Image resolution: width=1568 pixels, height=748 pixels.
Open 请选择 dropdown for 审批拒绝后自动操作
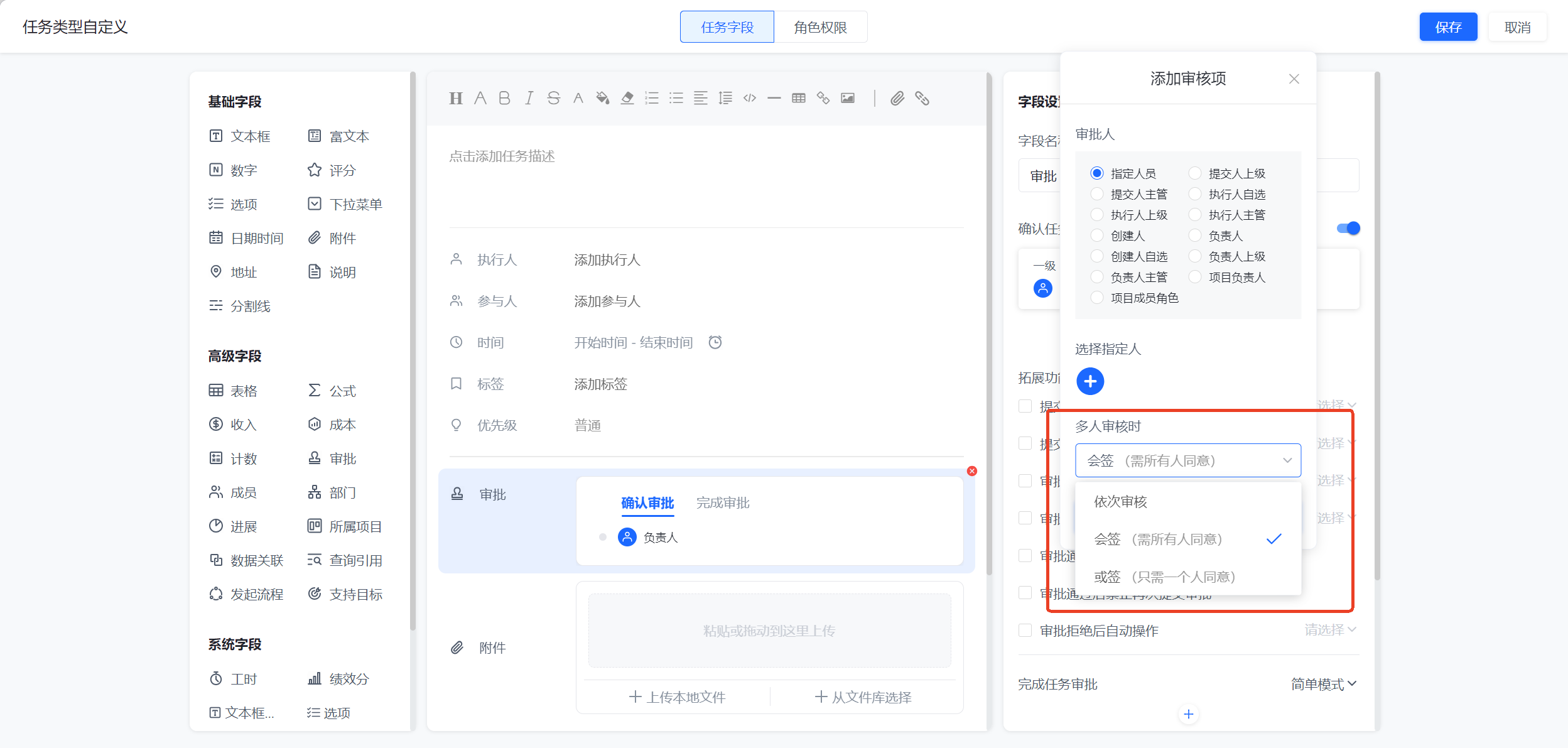(x=1331, y=629)
